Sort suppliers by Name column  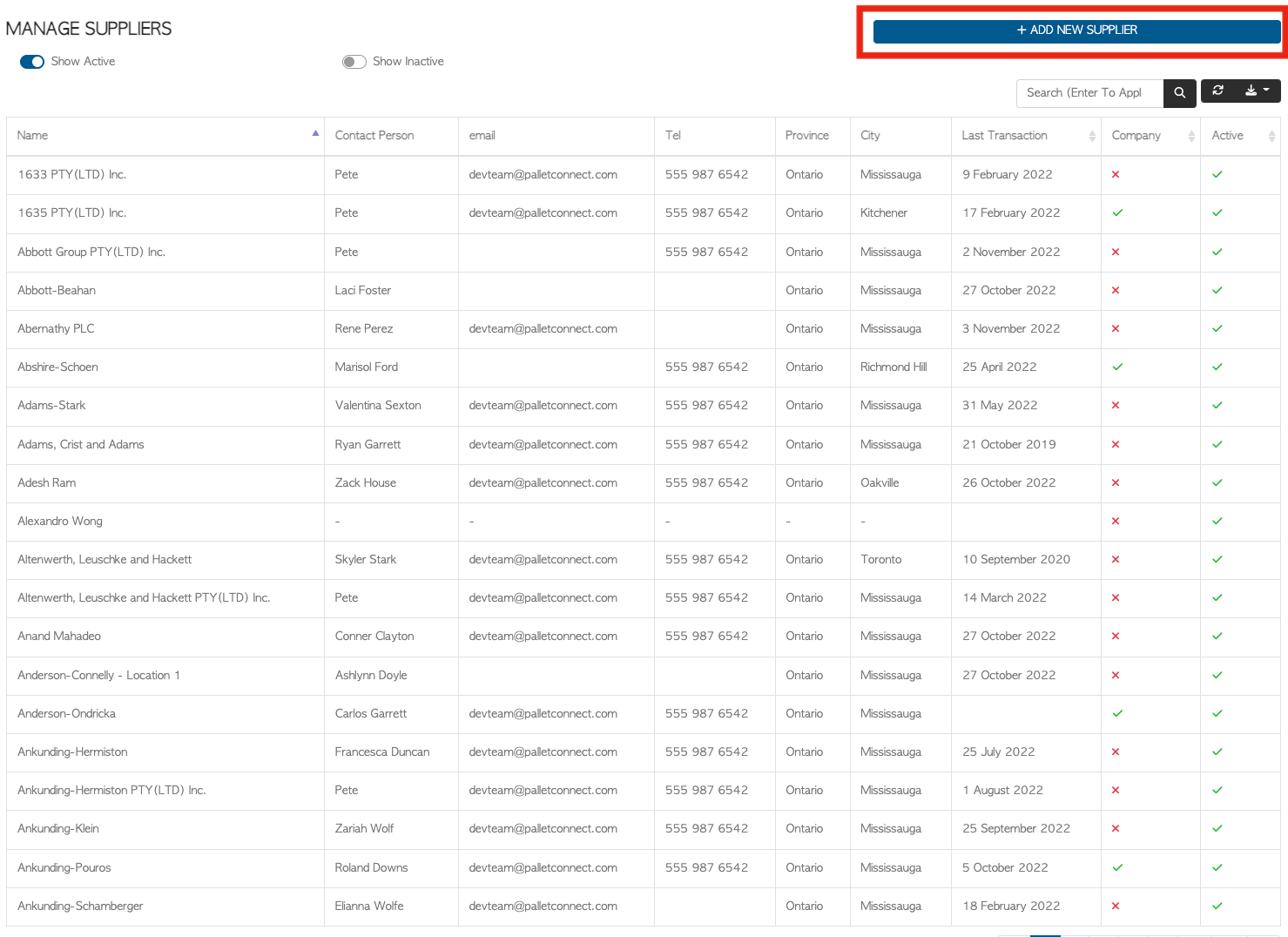(165, 136)
